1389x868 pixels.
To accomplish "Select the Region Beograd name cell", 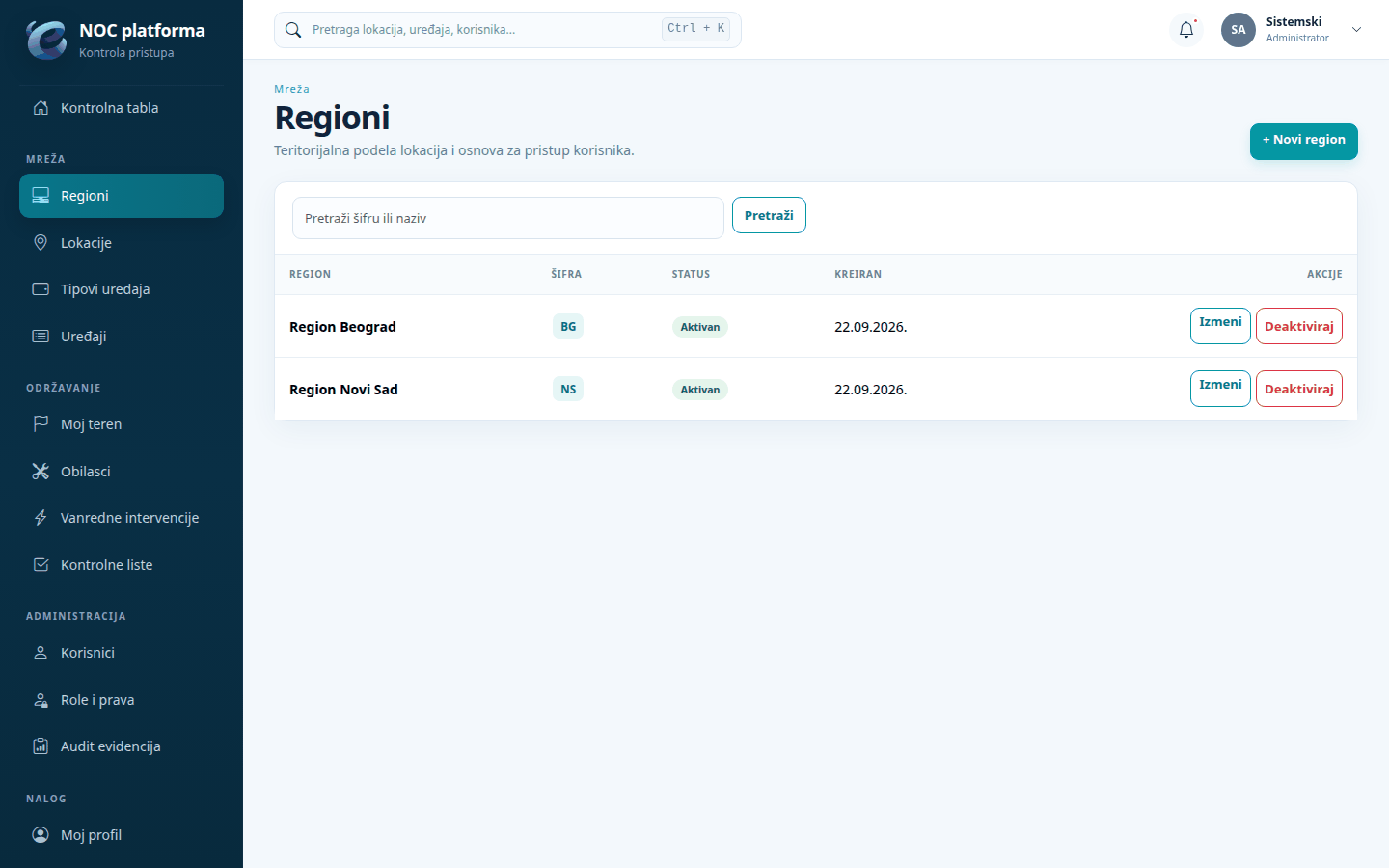I will point(342,327).
